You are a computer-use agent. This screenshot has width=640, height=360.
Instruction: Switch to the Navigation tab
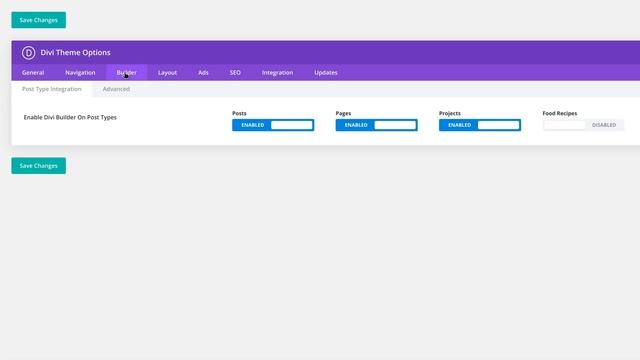(x=80, y=73)
